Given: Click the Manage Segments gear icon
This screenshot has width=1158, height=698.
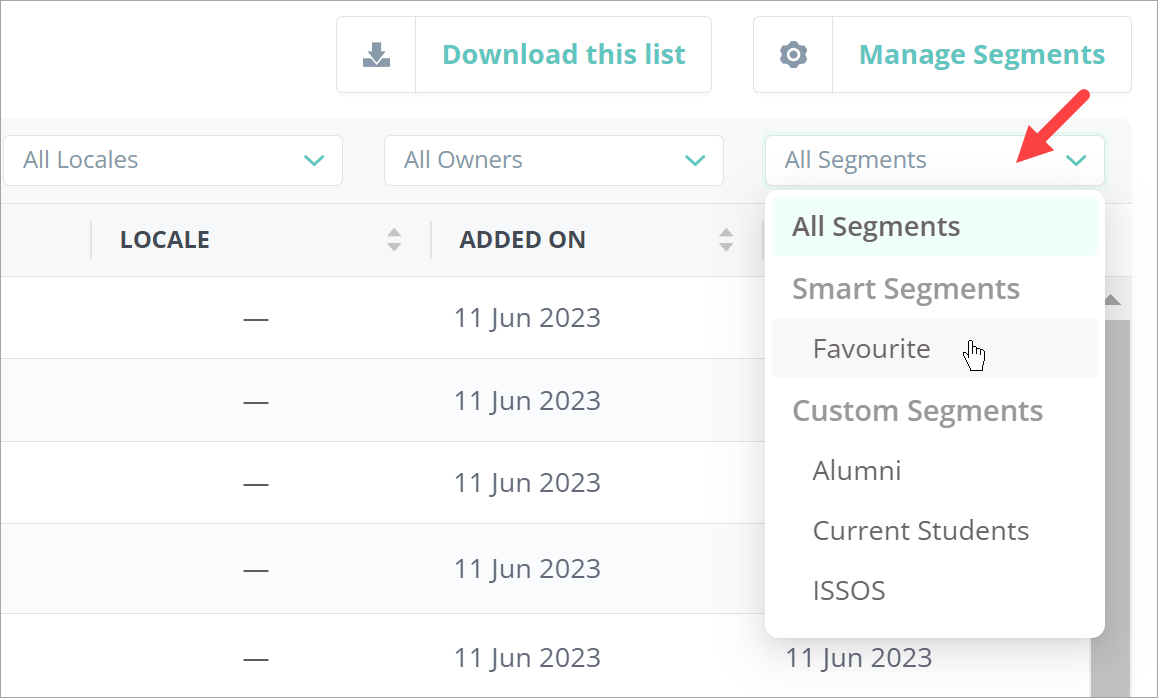Looking at the screenshot, I should tap(793, 55).
